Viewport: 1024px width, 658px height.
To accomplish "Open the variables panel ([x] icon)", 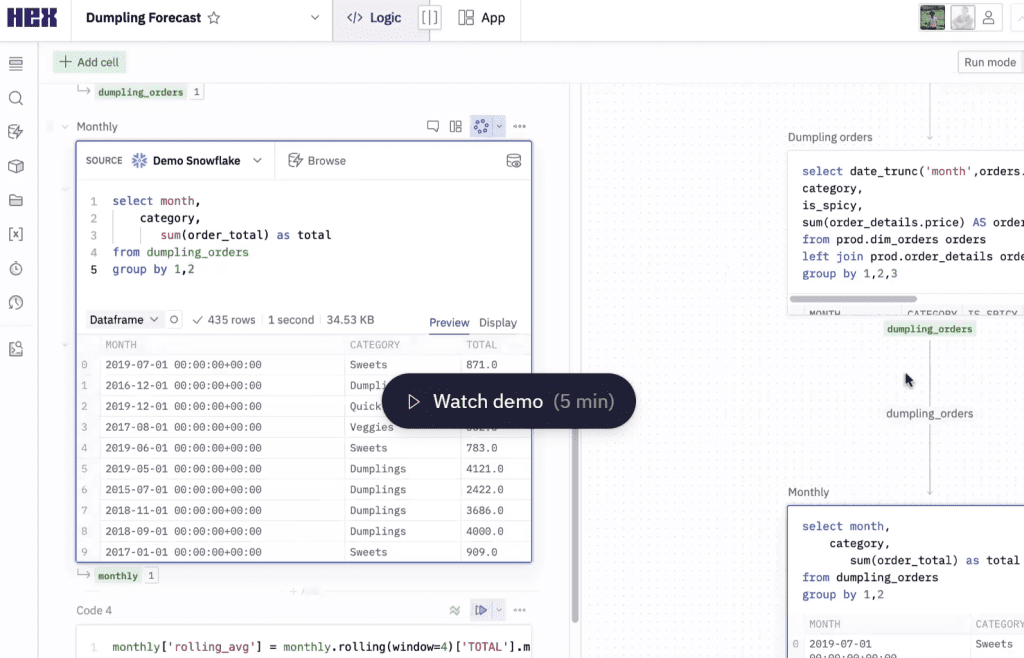I will coord(14,234).
